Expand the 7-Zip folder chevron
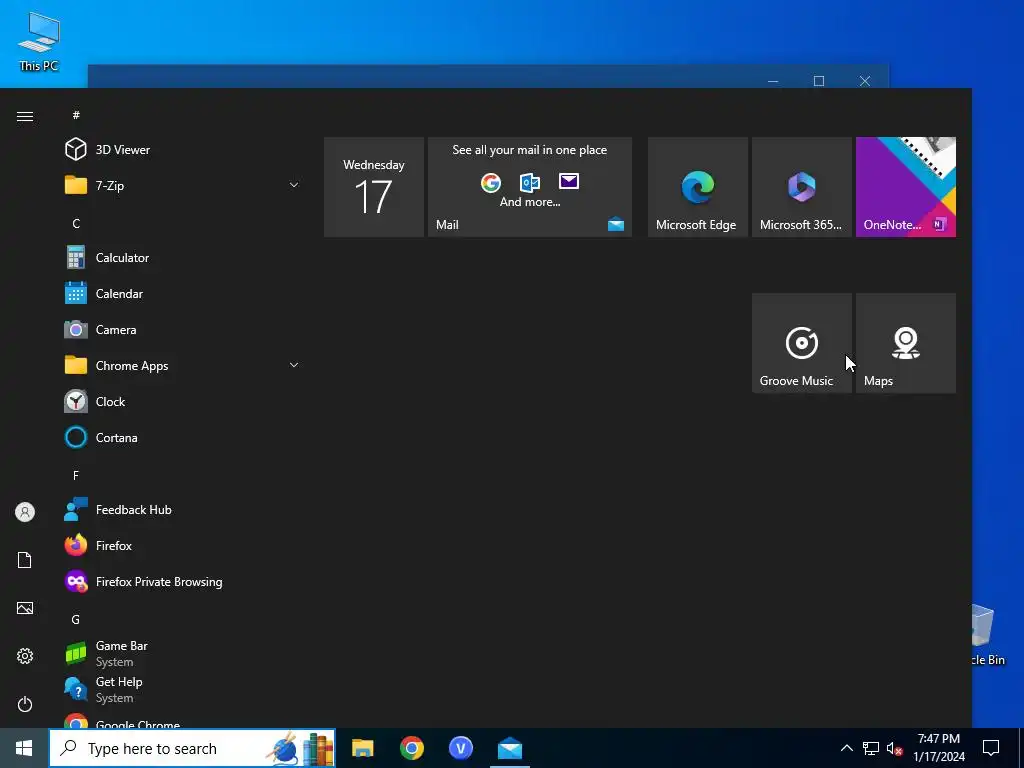Screen dimensions: 1024x768 point(294,185)
